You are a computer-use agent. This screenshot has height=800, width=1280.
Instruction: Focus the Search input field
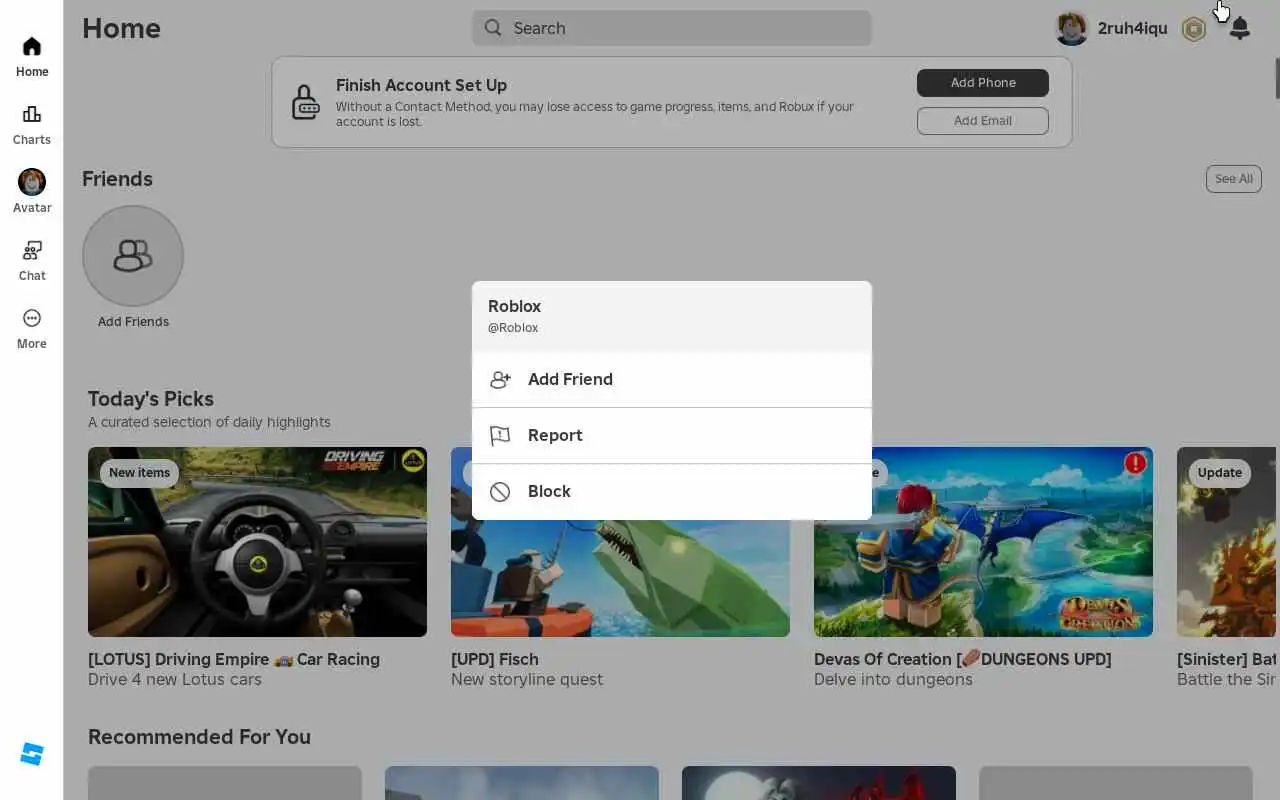tap(672, 28)
